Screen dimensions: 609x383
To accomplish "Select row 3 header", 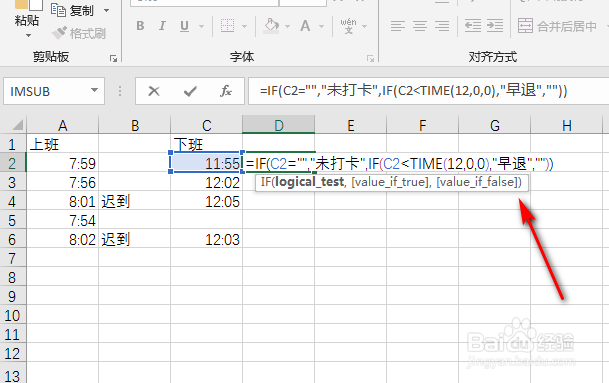I will [12, 183].
